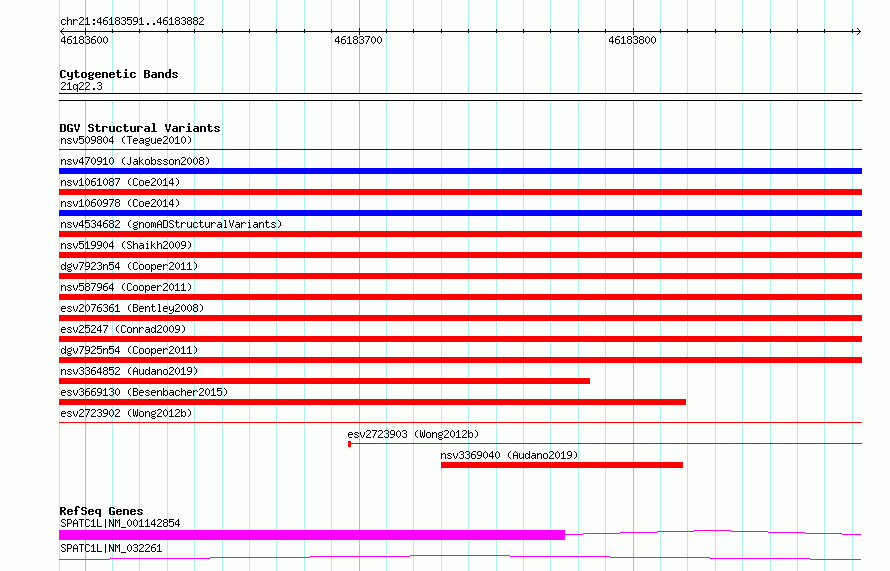The height and width of the screenshot is (571, 890).
Task: Click the esv3669130 (Besenbacher2015) label
Action: coord(144,392)
